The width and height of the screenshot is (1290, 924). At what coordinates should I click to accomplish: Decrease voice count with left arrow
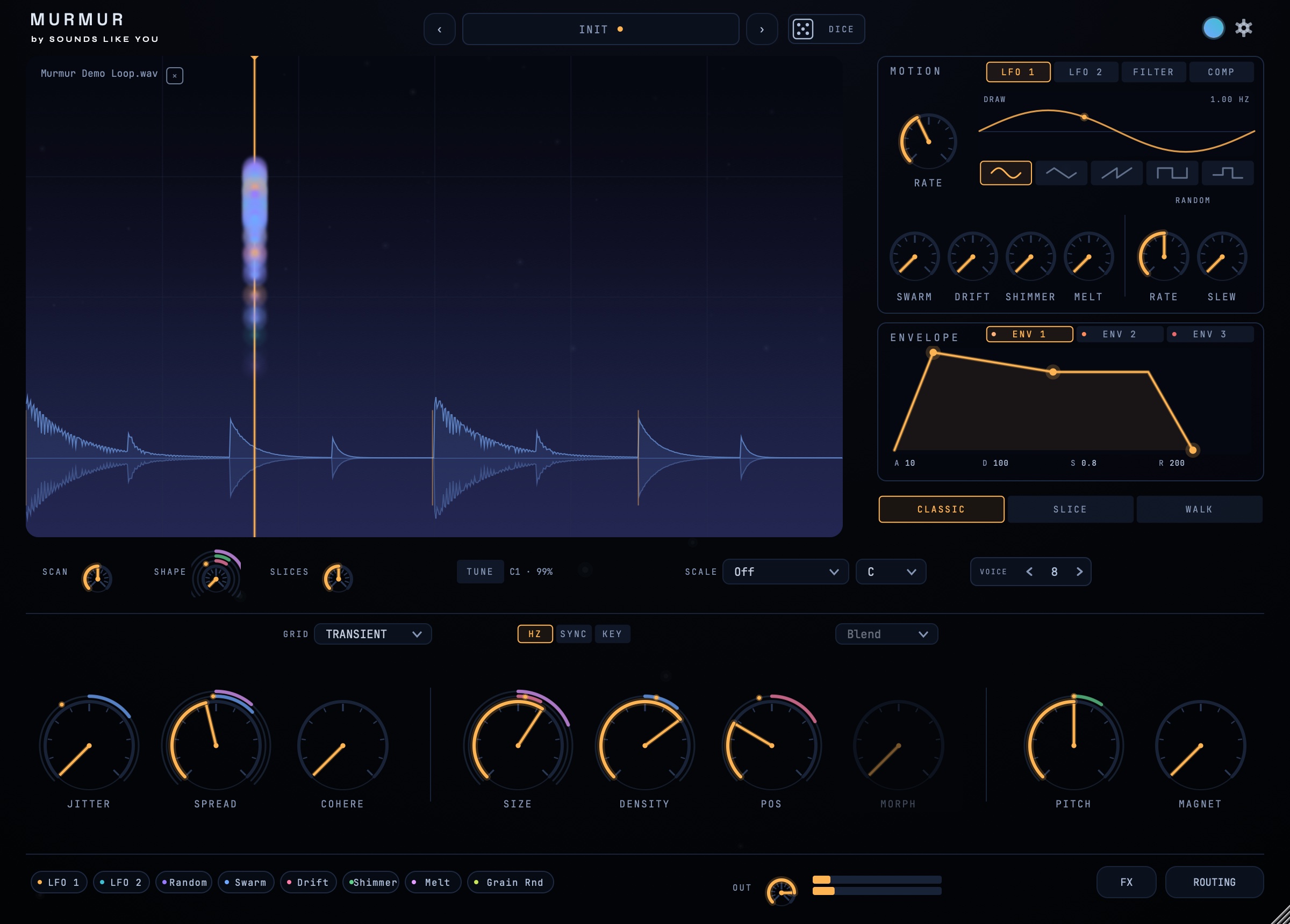[1029, 572]
